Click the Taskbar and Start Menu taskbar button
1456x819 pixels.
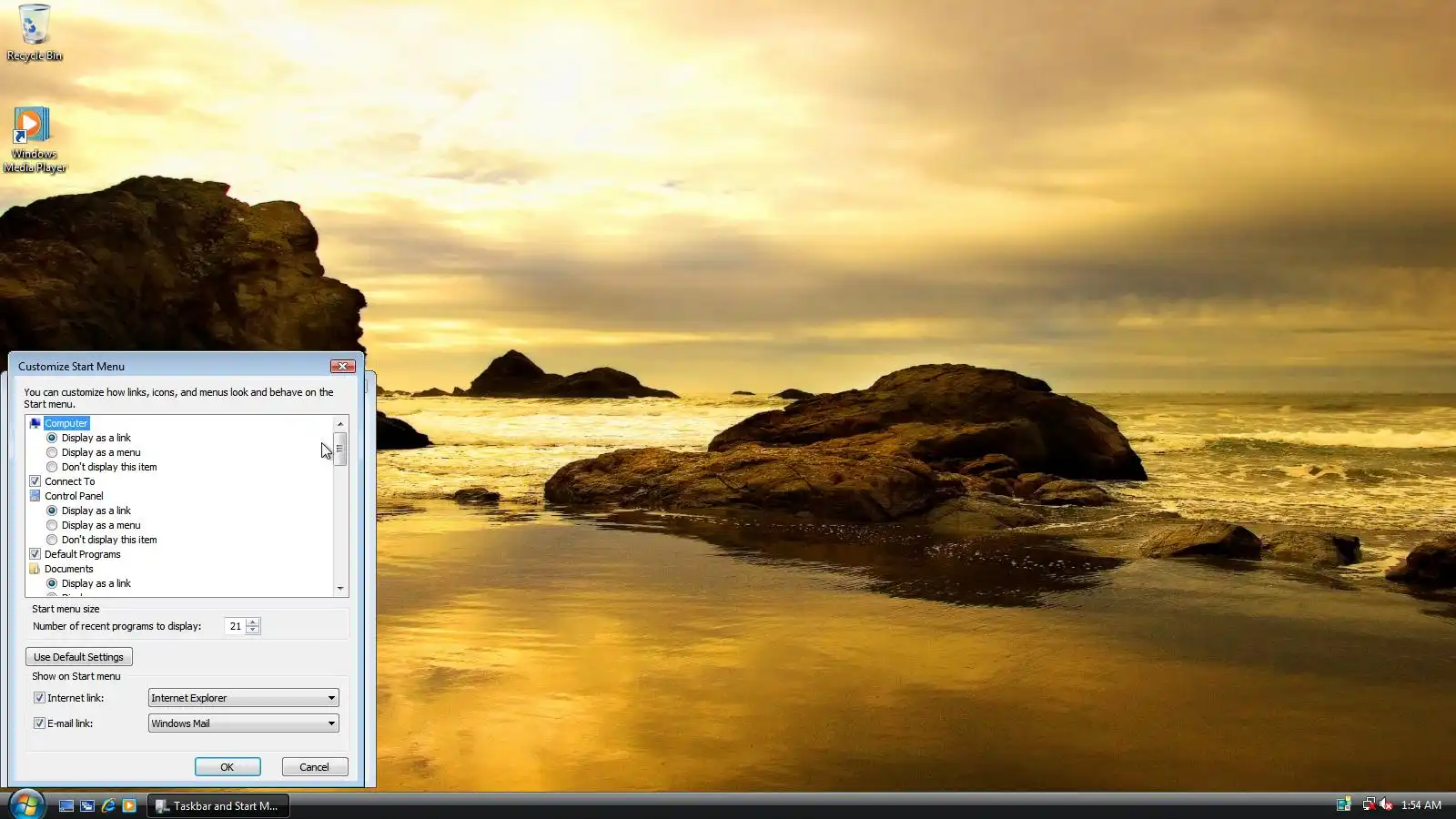tap(218, 805)
